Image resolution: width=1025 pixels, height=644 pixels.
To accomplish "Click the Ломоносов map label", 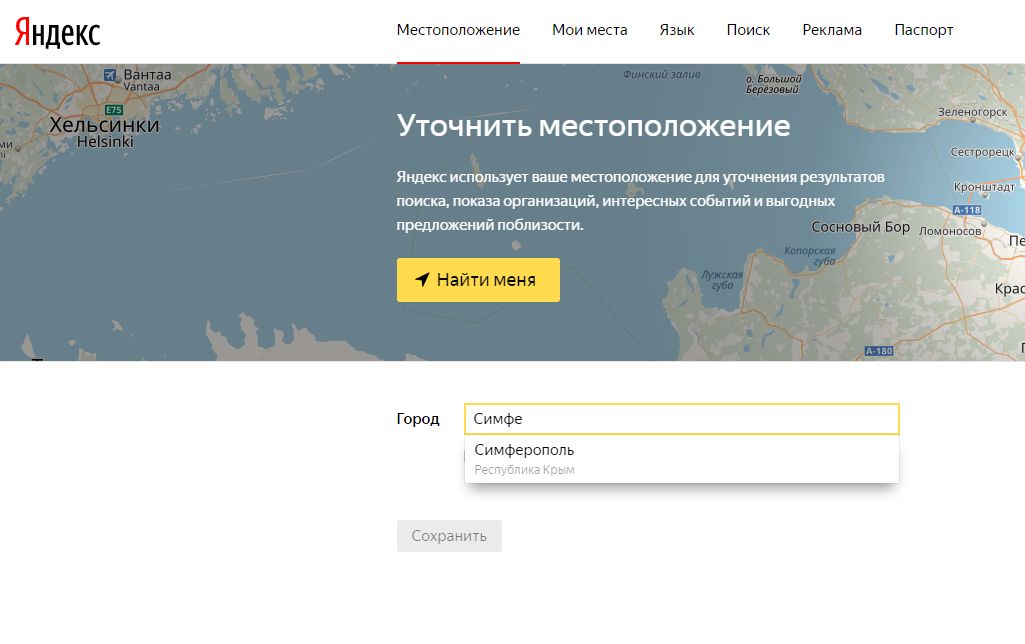I will coord(950,231).
